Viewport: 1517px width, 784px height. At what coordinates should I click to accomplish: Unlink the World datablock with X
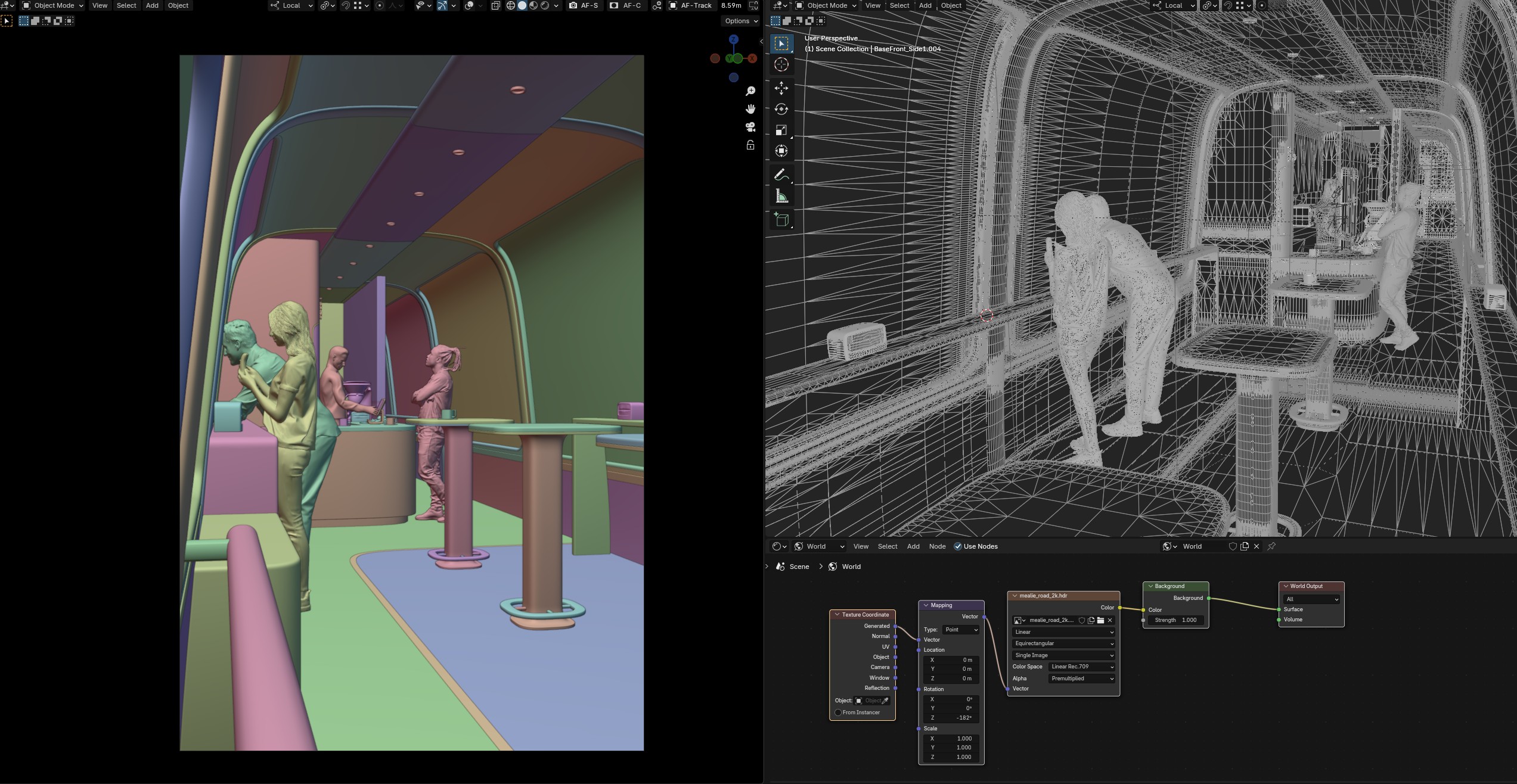[1257, 546]
